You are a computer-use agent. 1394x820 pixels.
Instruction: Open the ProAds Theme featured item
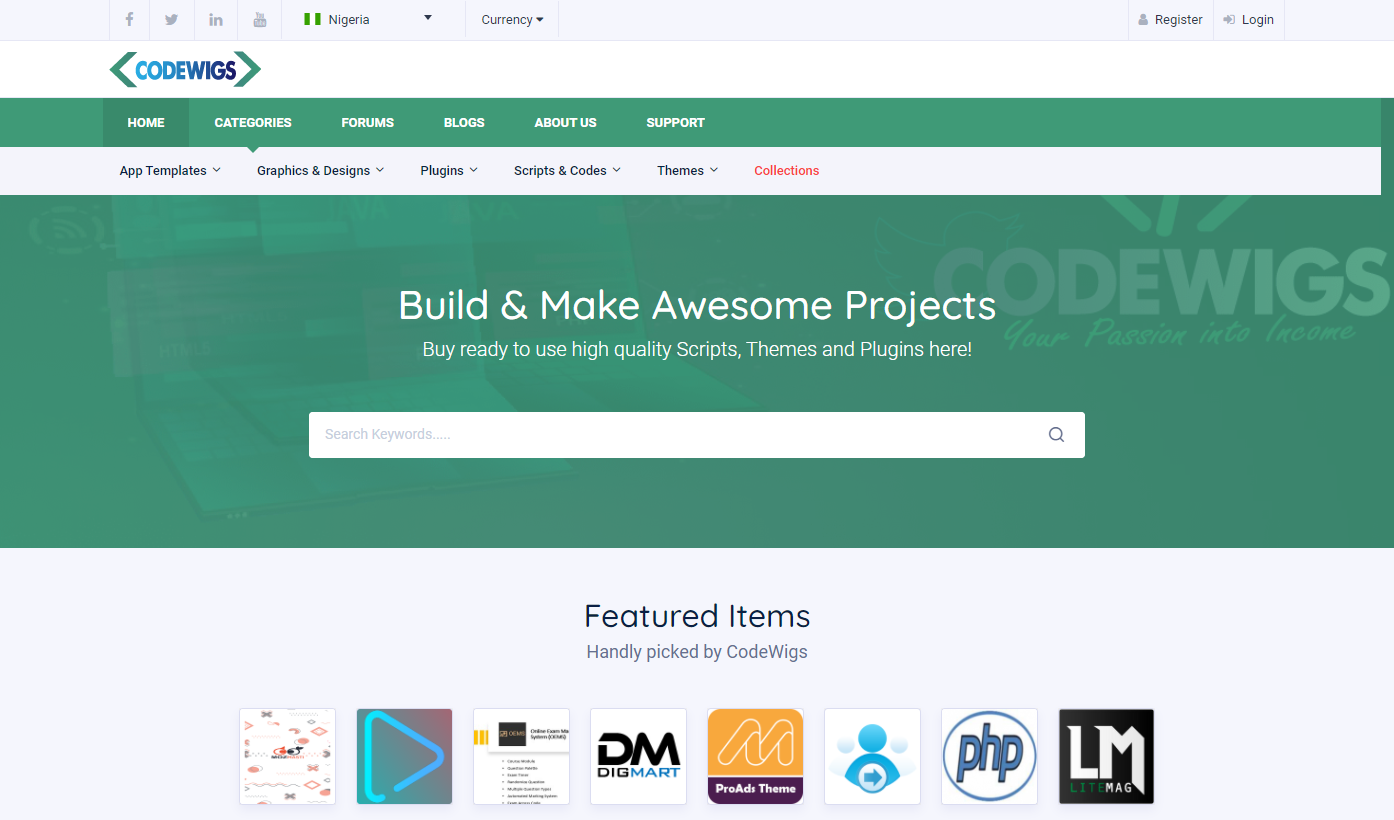(x=755, y=756)
